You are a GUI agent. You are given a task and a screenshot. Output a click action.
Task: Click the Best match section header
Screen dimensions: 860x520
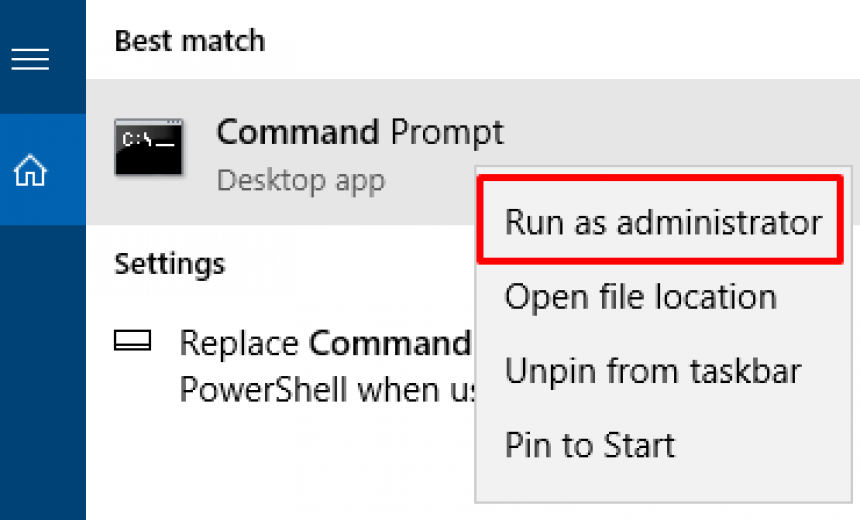tap(190, 41)
